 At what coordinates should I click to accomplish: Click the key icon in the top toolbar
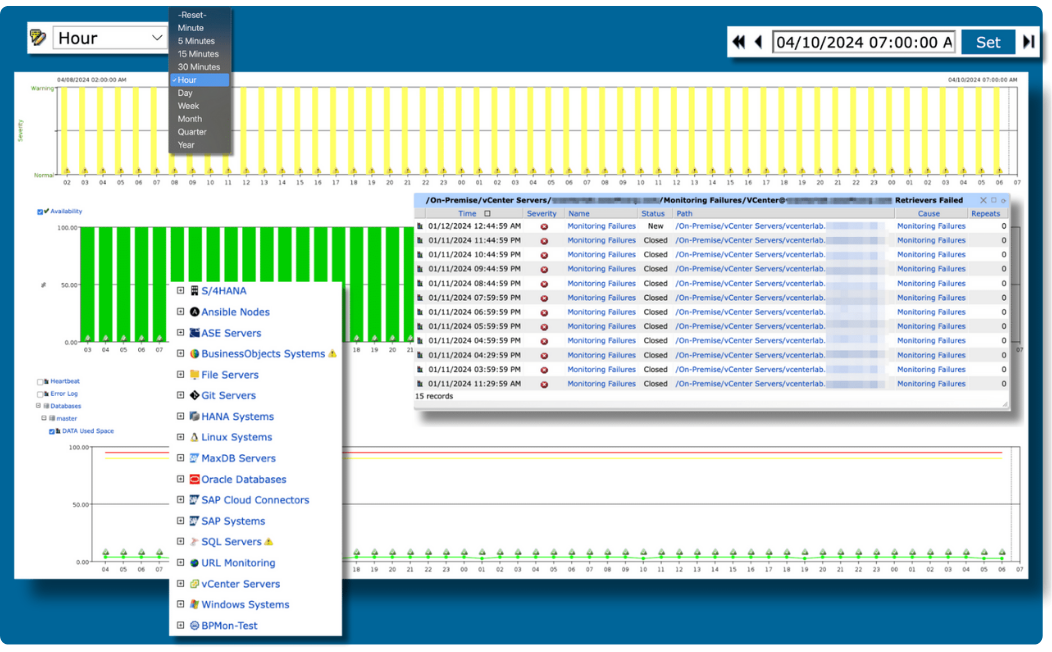click(x=40, y=37)
